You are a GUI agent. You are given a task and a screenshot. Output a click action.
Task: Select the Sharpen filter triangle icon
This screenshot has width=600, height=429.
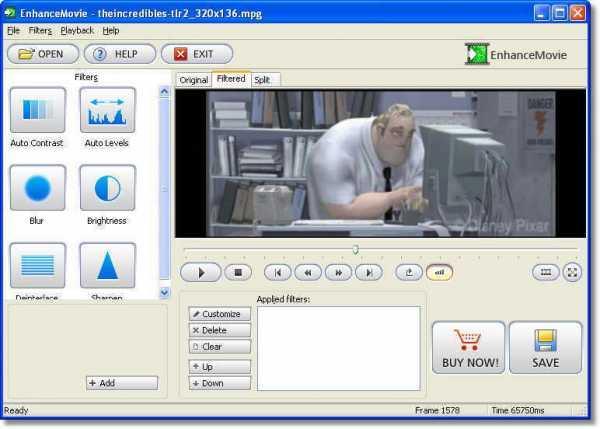[107, 266]
